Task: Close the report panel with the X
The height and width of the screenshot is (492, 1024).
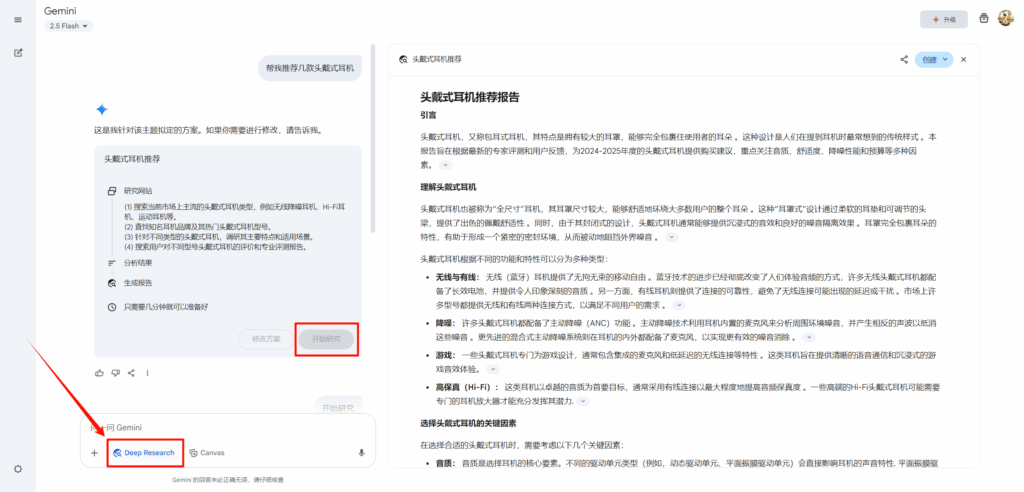Action: click(964, 59)
